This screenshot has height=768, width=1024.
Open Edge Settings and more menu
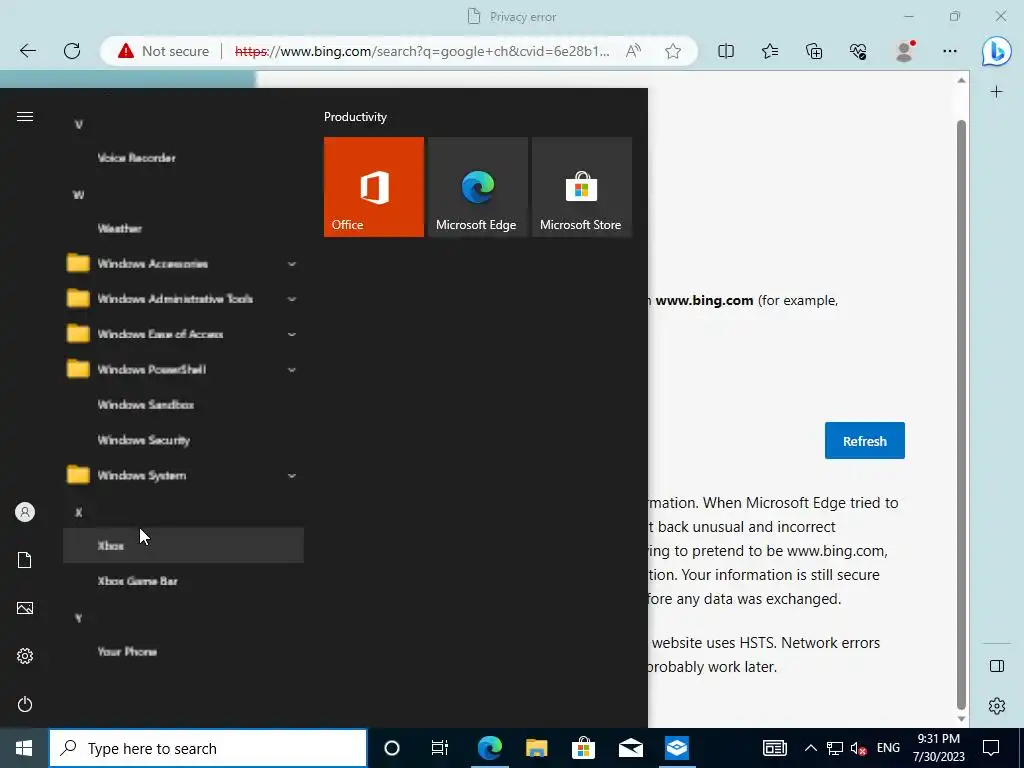[x=950, y=51]
